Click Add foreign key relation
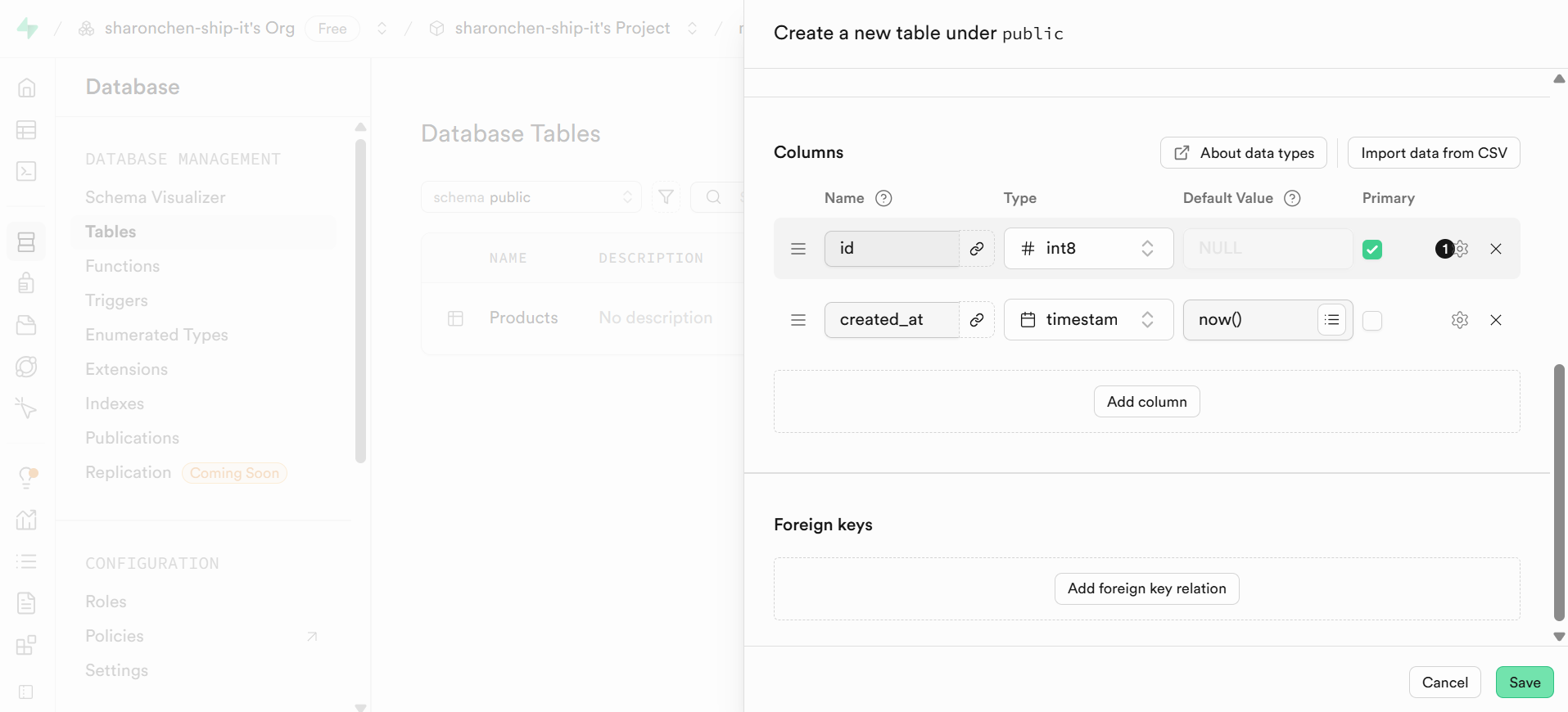The height and width of the screenshot is (712, 1568). tap(1146, 588)
